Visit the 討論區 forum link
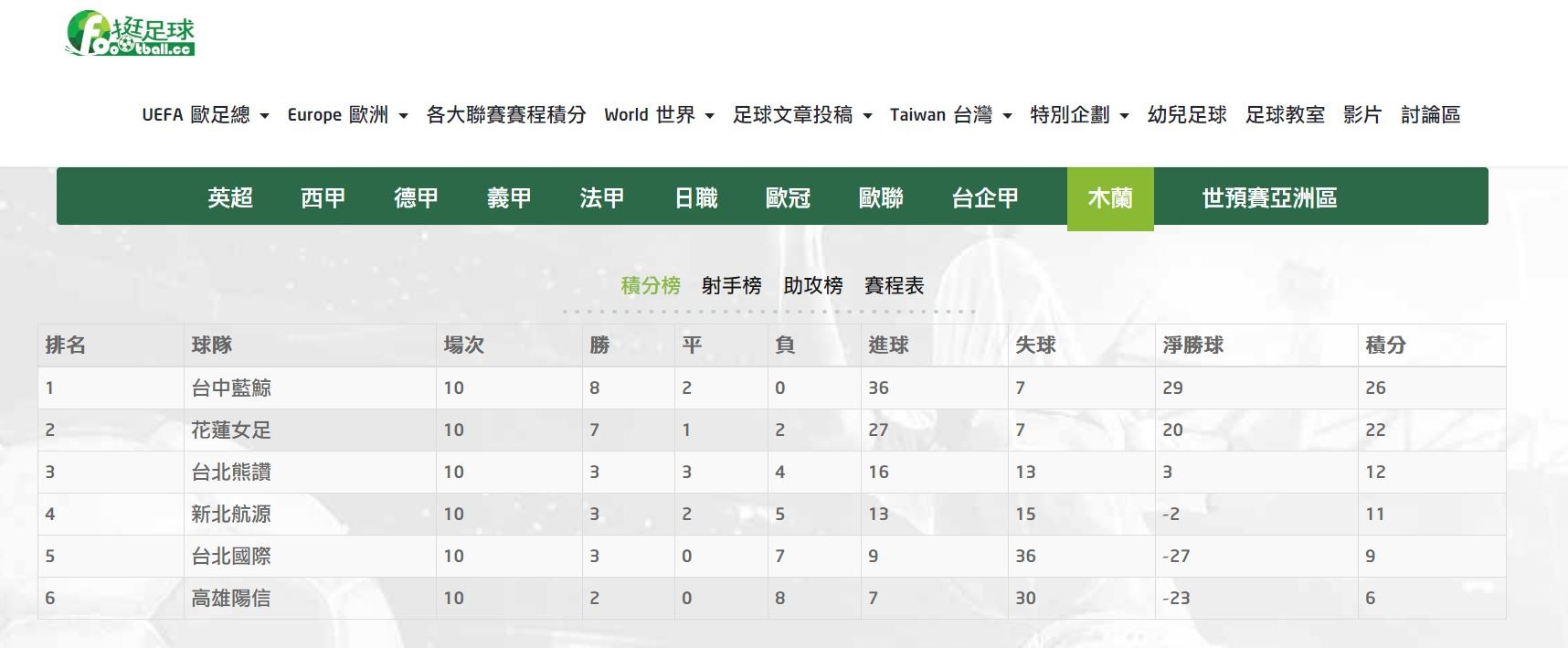The height and width of the screenshot is (648, 1568). 1430,115
